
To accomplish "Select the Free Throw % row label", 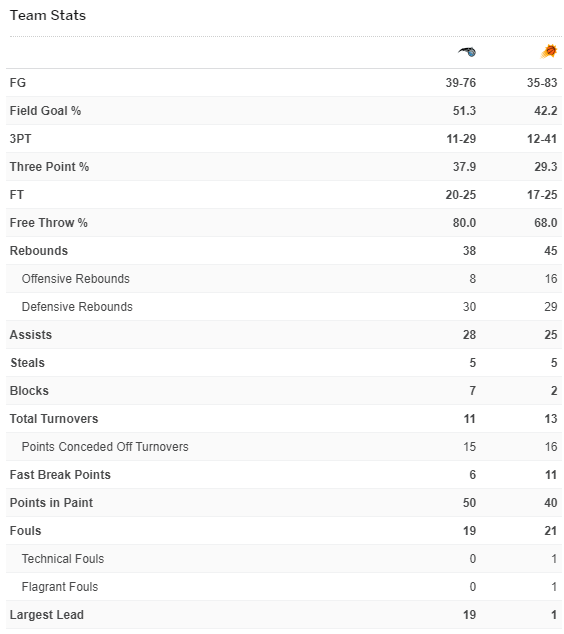I will pyautogui.click(x=49, y=222).
